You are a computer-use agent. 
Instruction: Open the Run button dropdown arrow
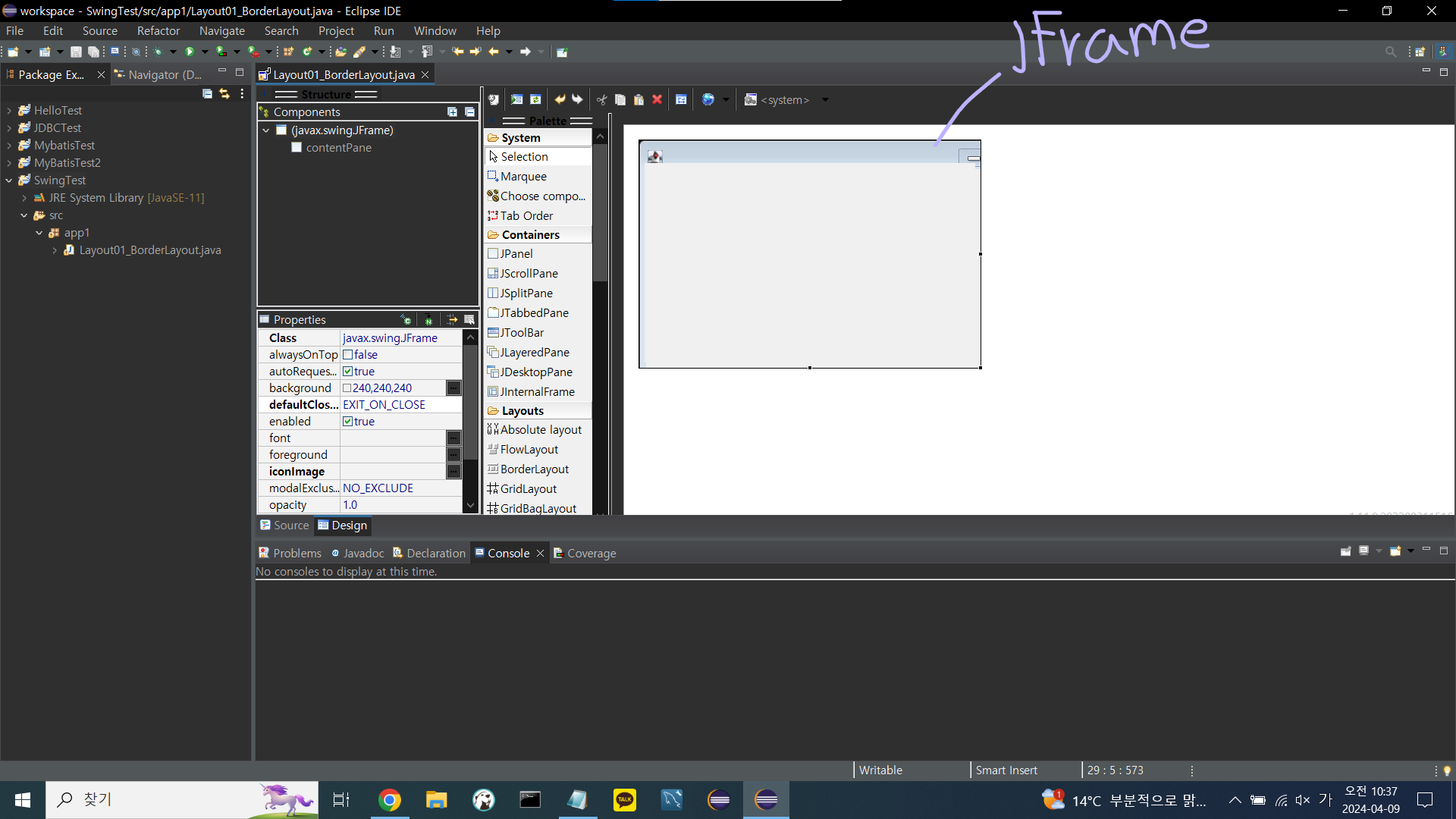(205, 52)
